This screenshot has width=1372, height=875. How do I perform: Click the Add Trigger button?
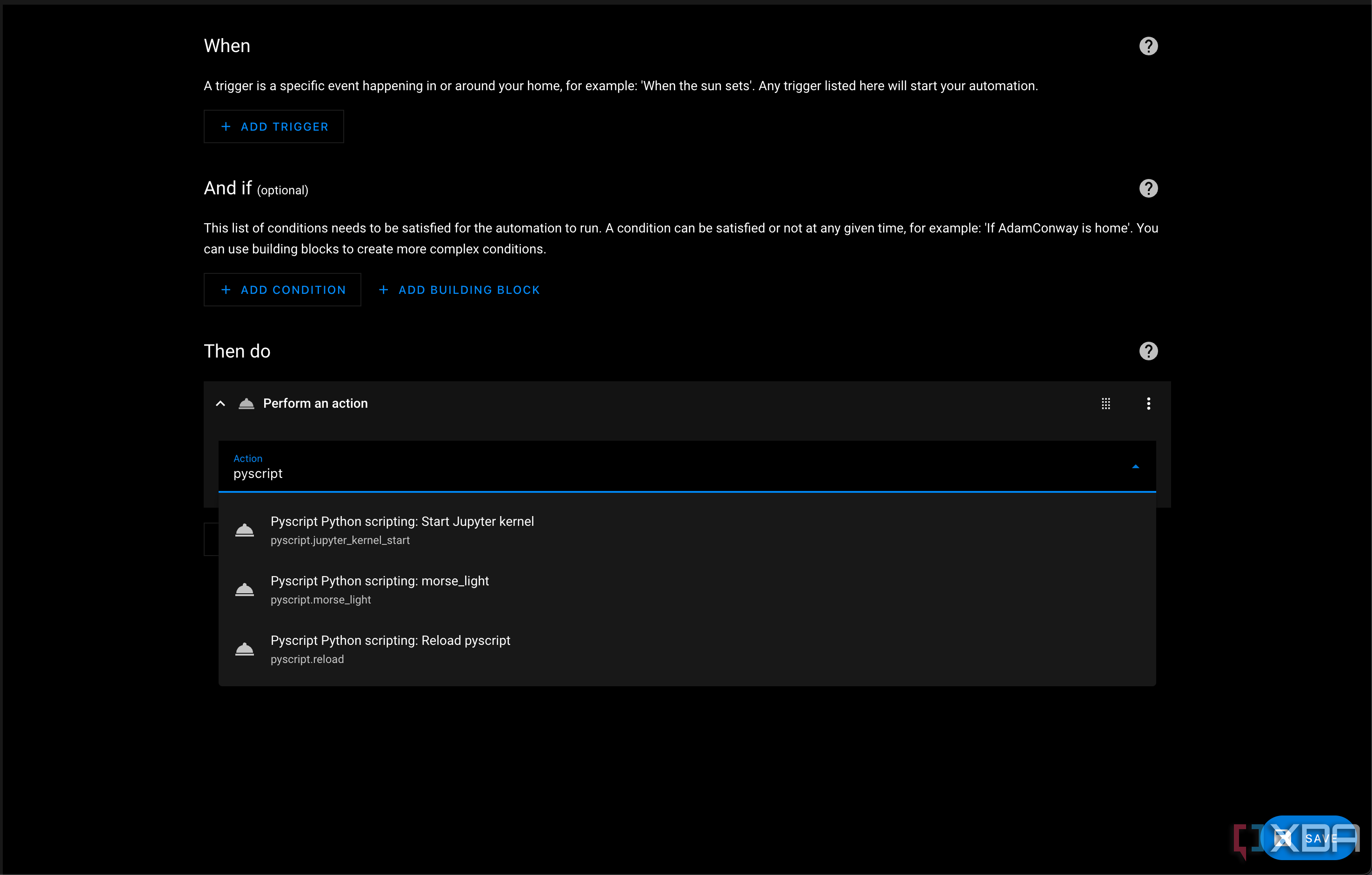click(273, 126)
